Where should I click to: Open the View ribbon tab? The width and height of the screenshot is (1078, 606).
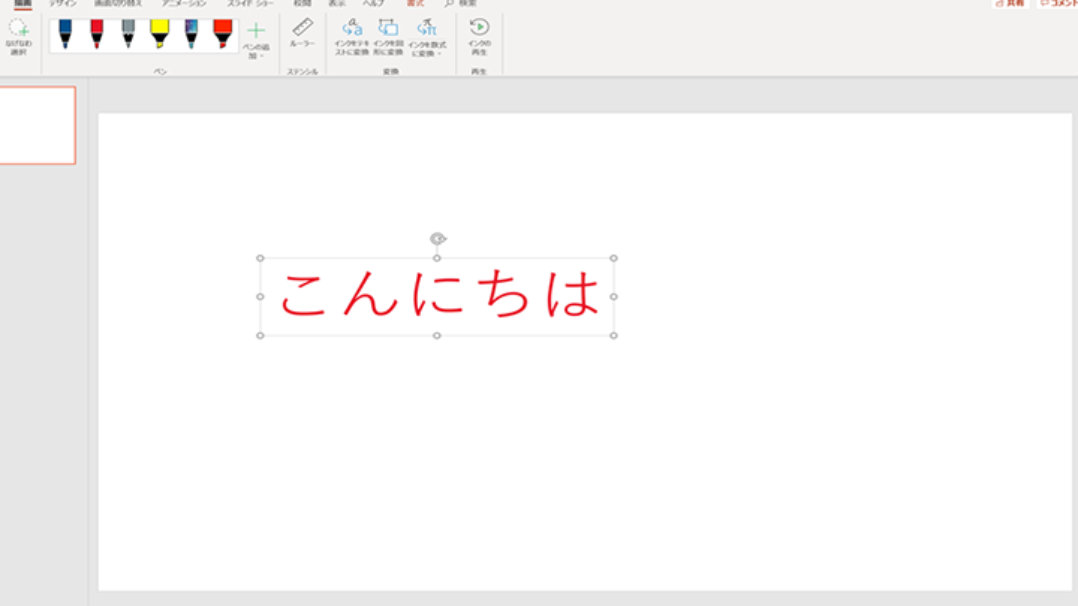pyautogui.click(x=337, y=3)
